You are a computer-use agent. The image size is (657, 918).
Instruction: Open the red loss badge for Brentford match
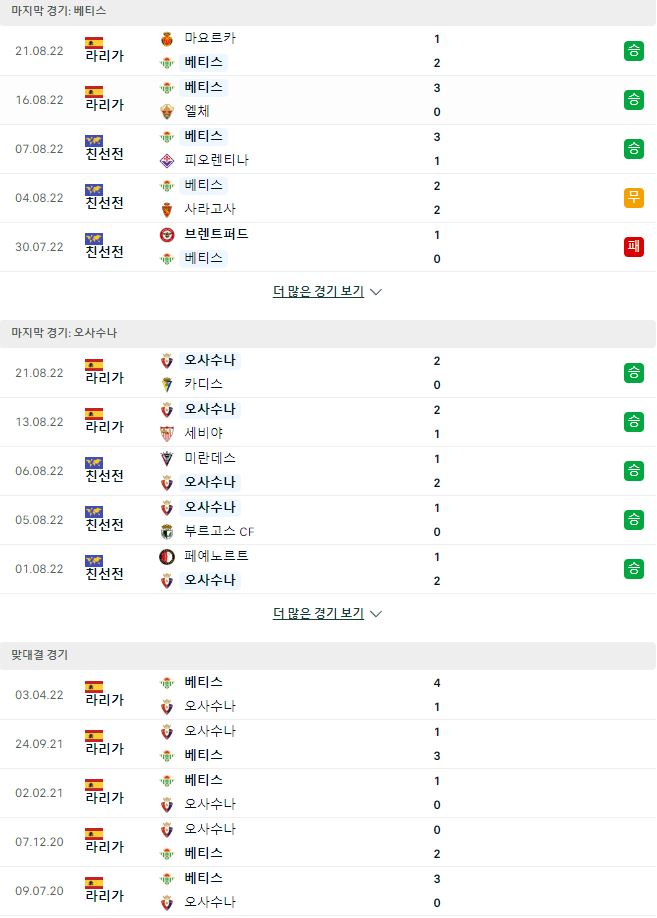point(634,246)
